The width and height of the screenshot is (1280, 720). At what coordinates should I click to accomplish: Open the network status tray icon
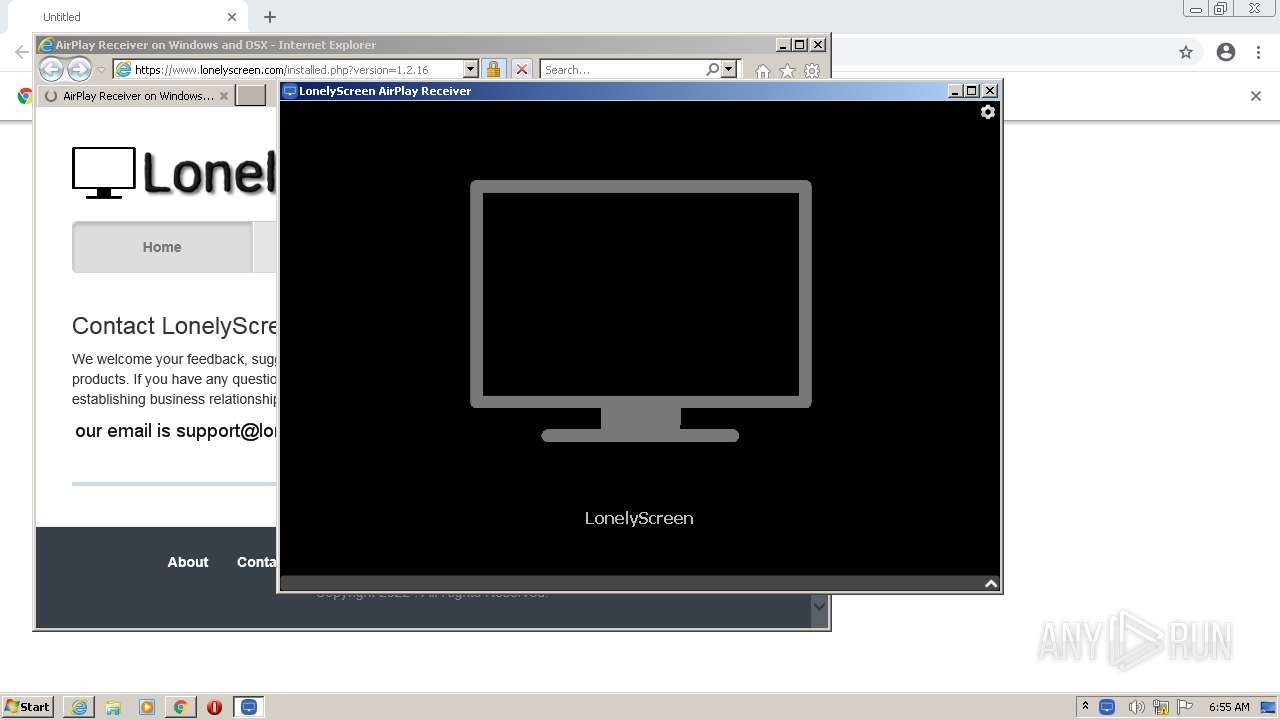[1161, 707]
